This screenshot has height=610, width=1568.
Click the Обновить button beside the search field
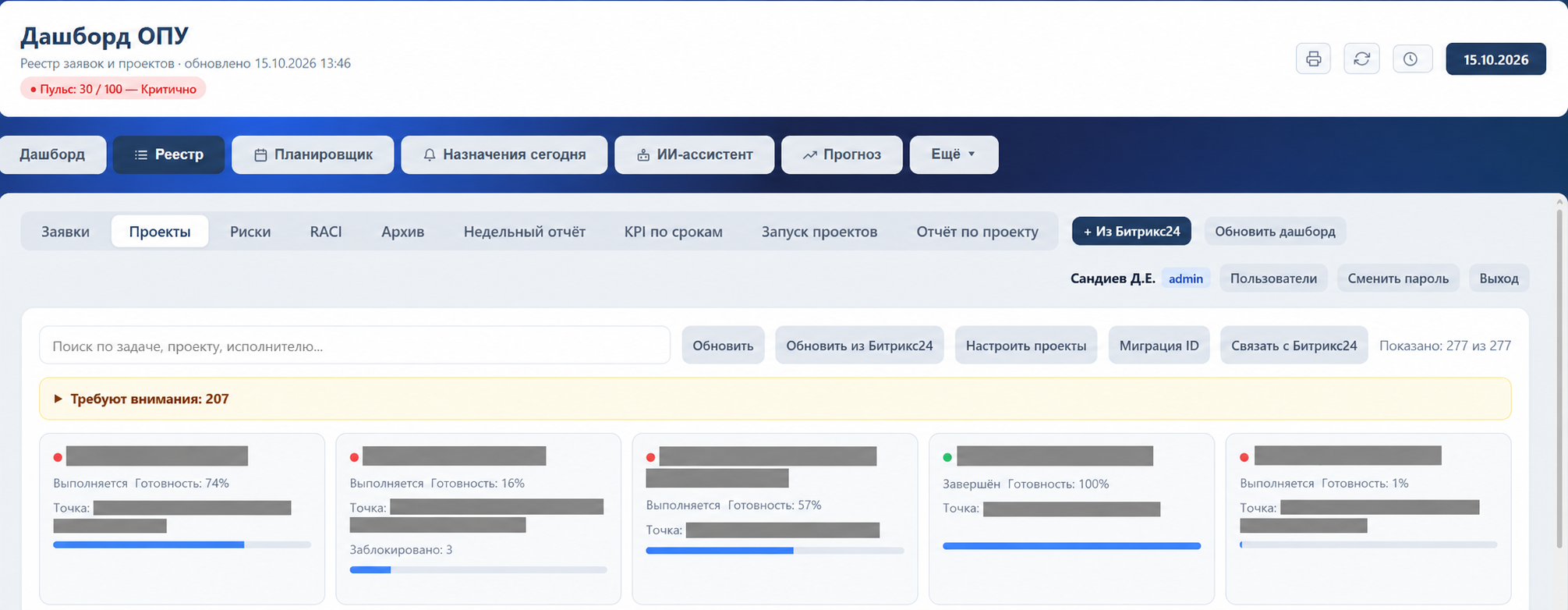tap(723, 346)
